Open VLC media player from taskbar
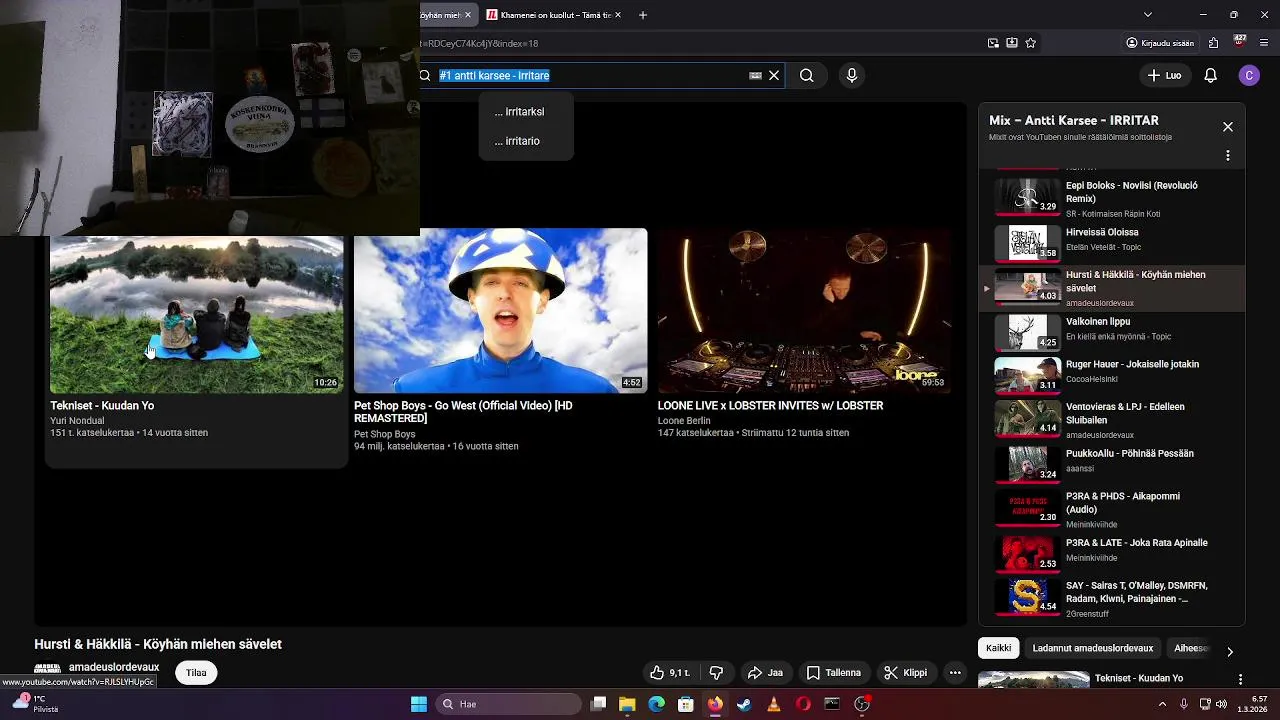1280x720 pixels. tap(773, 704)
